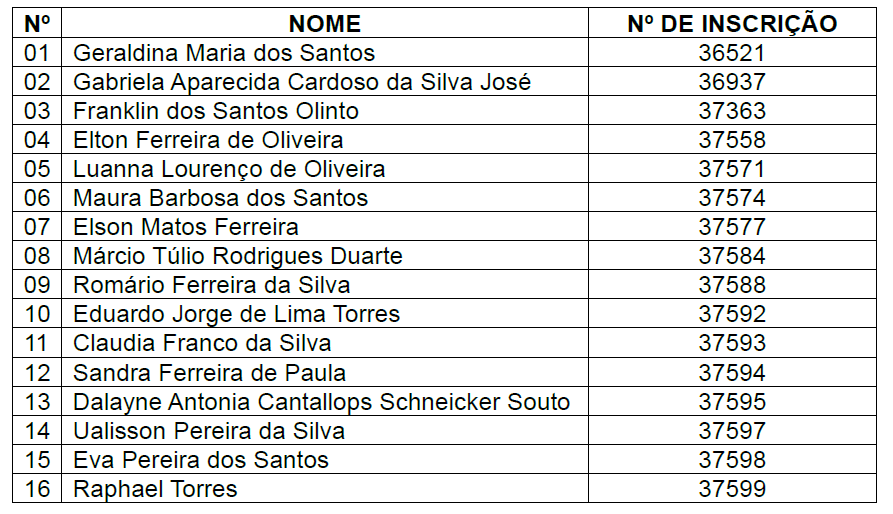
Task: Click Gabriela Aparecida Cardoso da Silva José
Action: (x=302, y=82)
